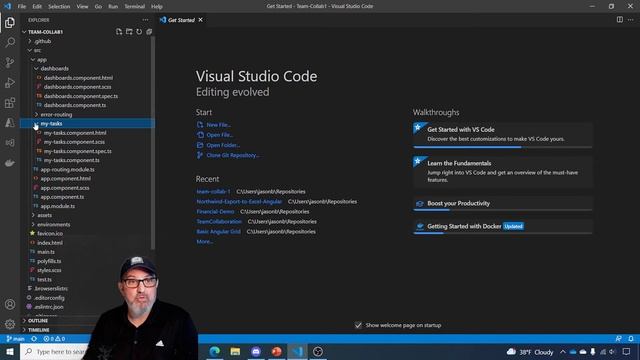Open the Extensions view
The height and width of the screenshot is (360, 640).
point(10,102)
